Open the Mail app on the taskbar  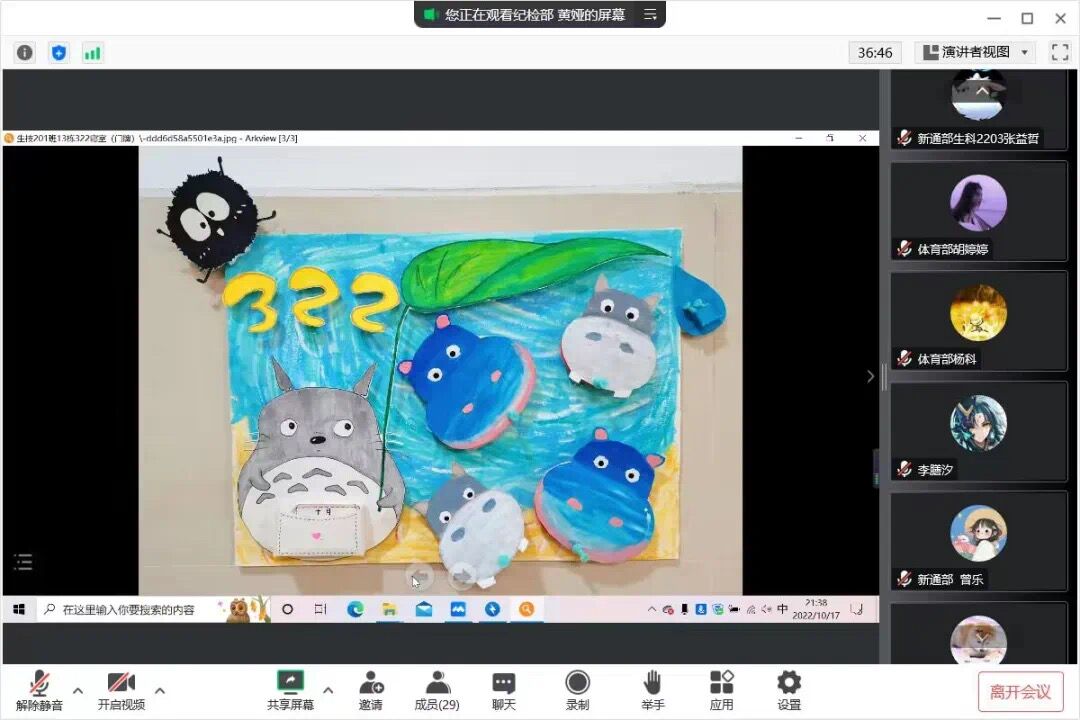pyautogui.click(x=424, y=610)
